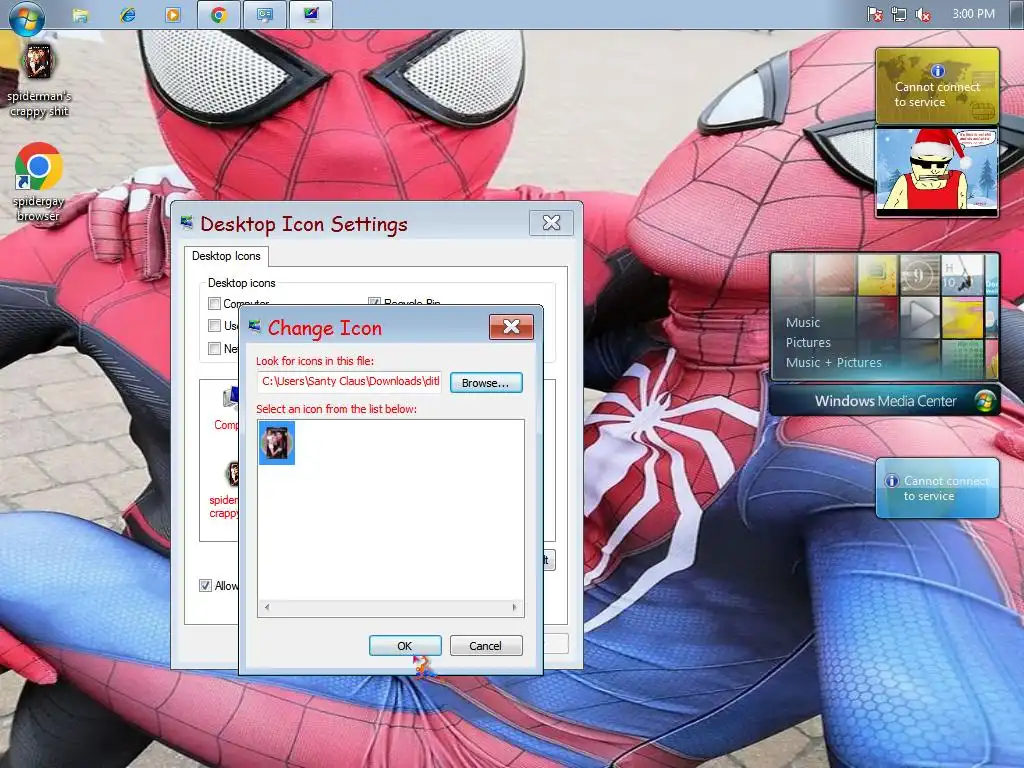Viewport: 1024px width, 768px height.
Task: Show the 3:00 PM clock flyout
Action: click(x=973, y=14)
